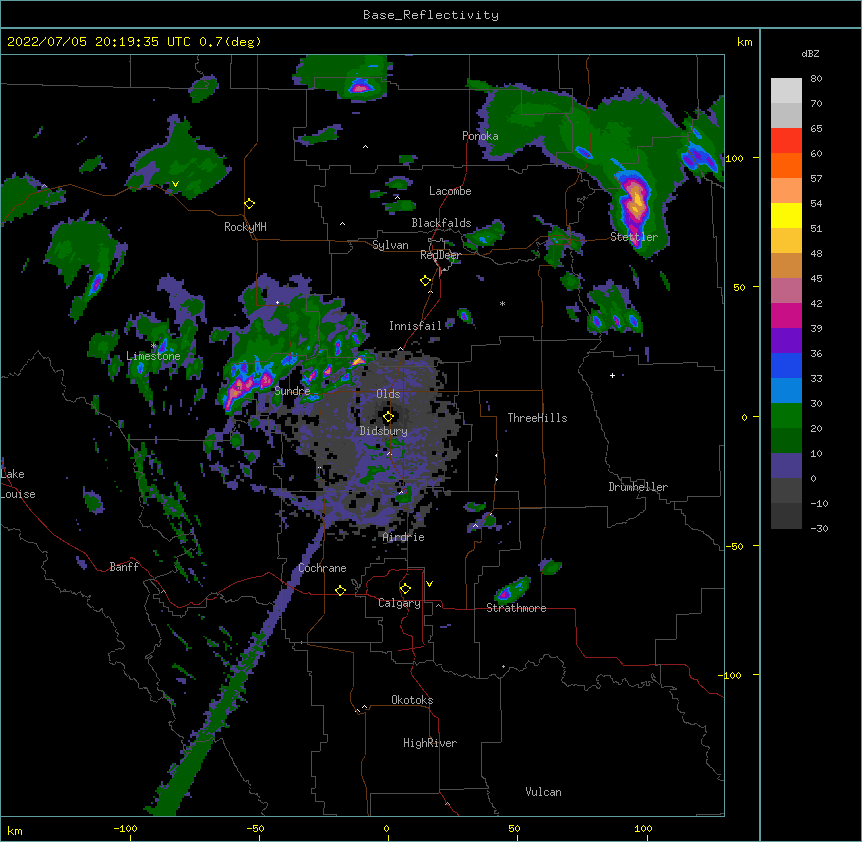
Task: Click the RockyMH label
Action: tap(245, 227)
